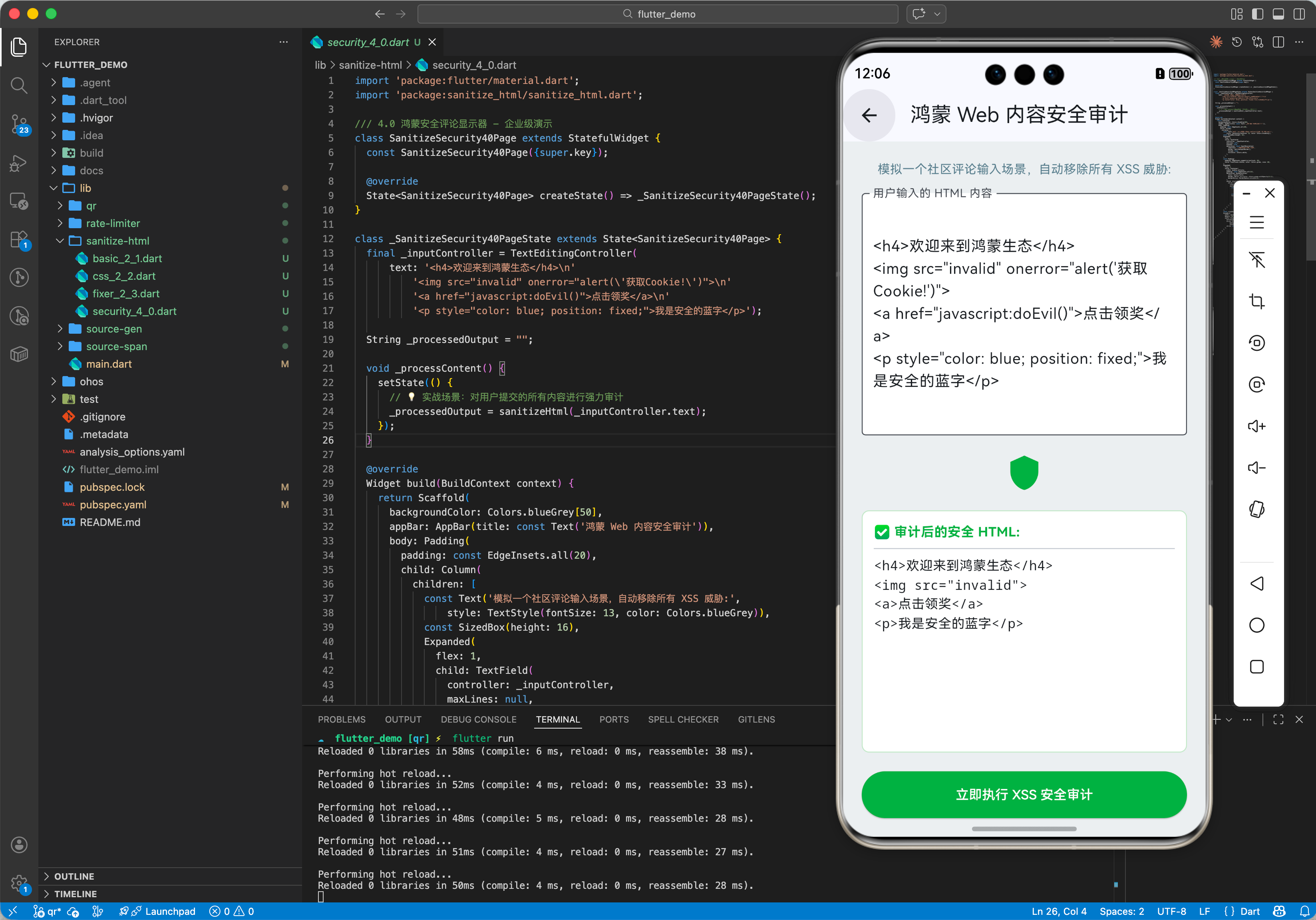The image size is (1316, 920).
Task: Toggle secondary side bar layout icon
Action: pyautogui.click(x=1299, y=14)
